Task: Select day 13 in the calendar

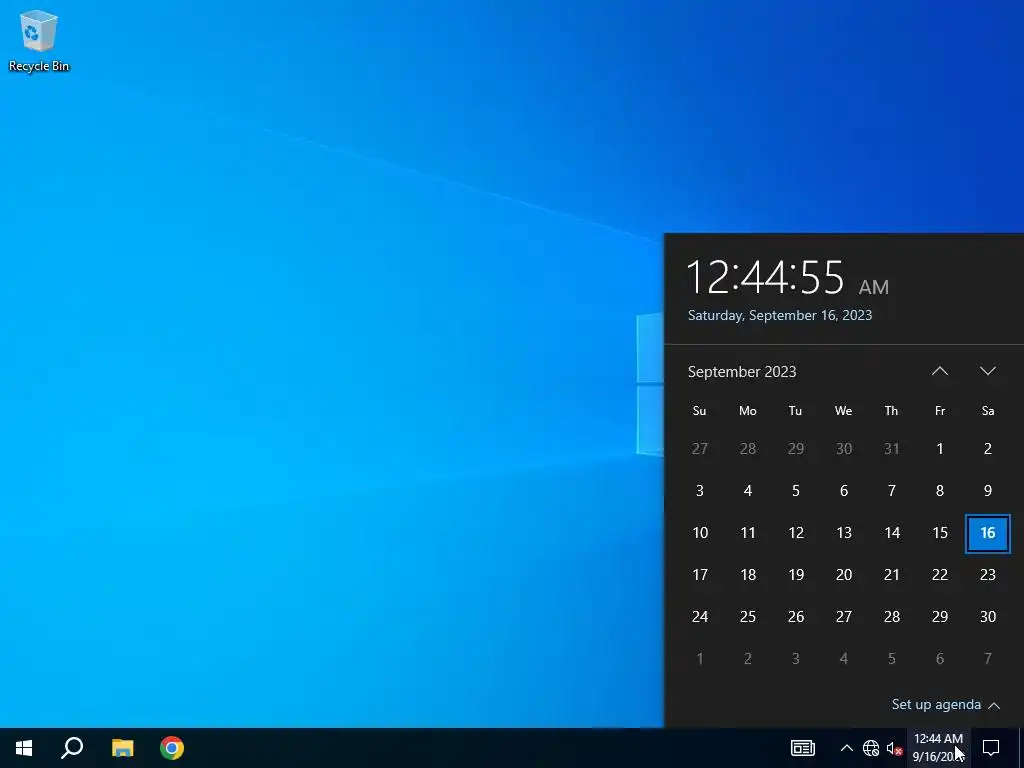Action: point(844,533)
